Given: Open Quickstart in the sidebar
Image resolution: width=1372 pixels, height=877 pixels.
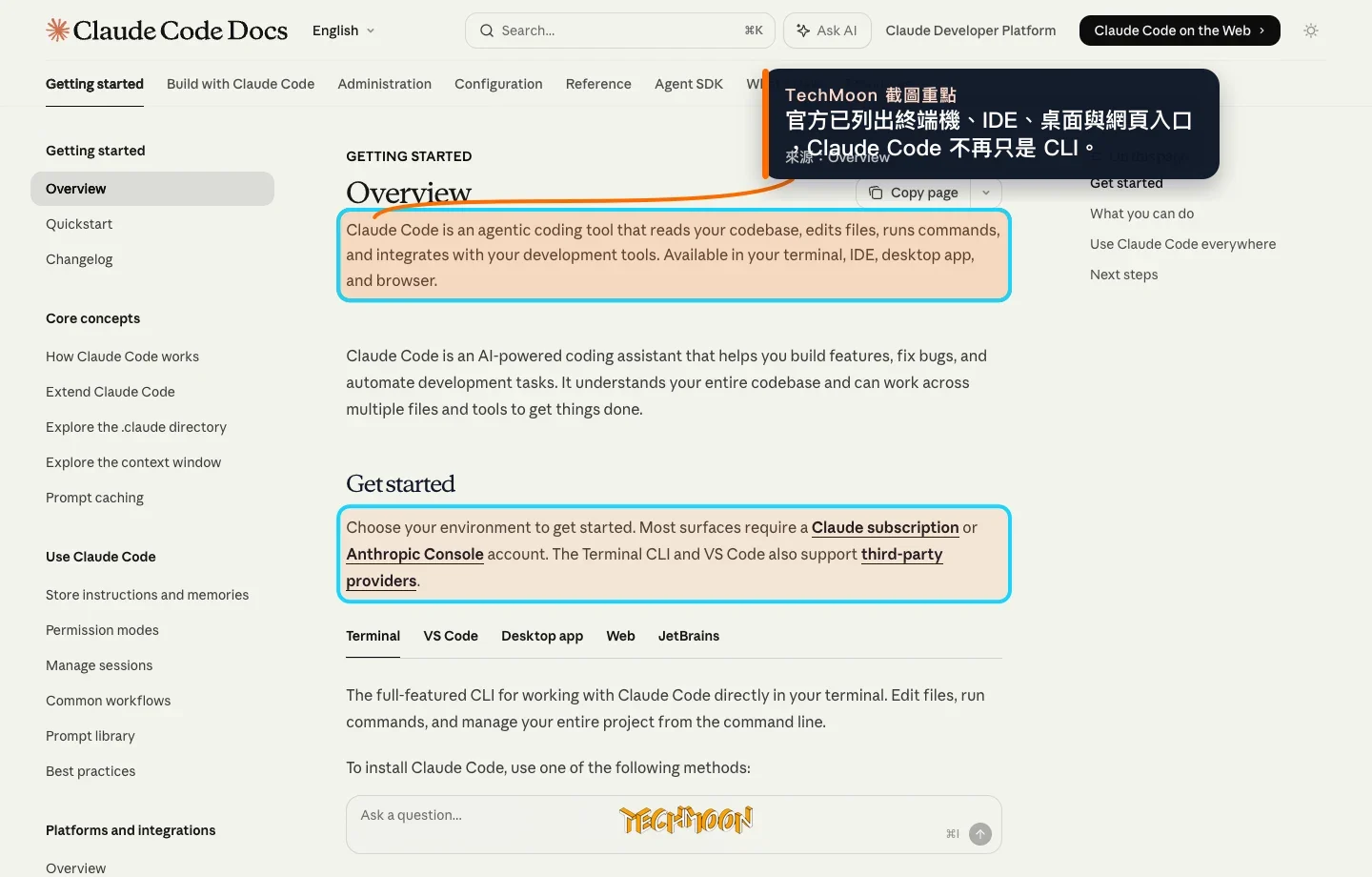Looking at the screenshot, I should [x=79, y=224].
